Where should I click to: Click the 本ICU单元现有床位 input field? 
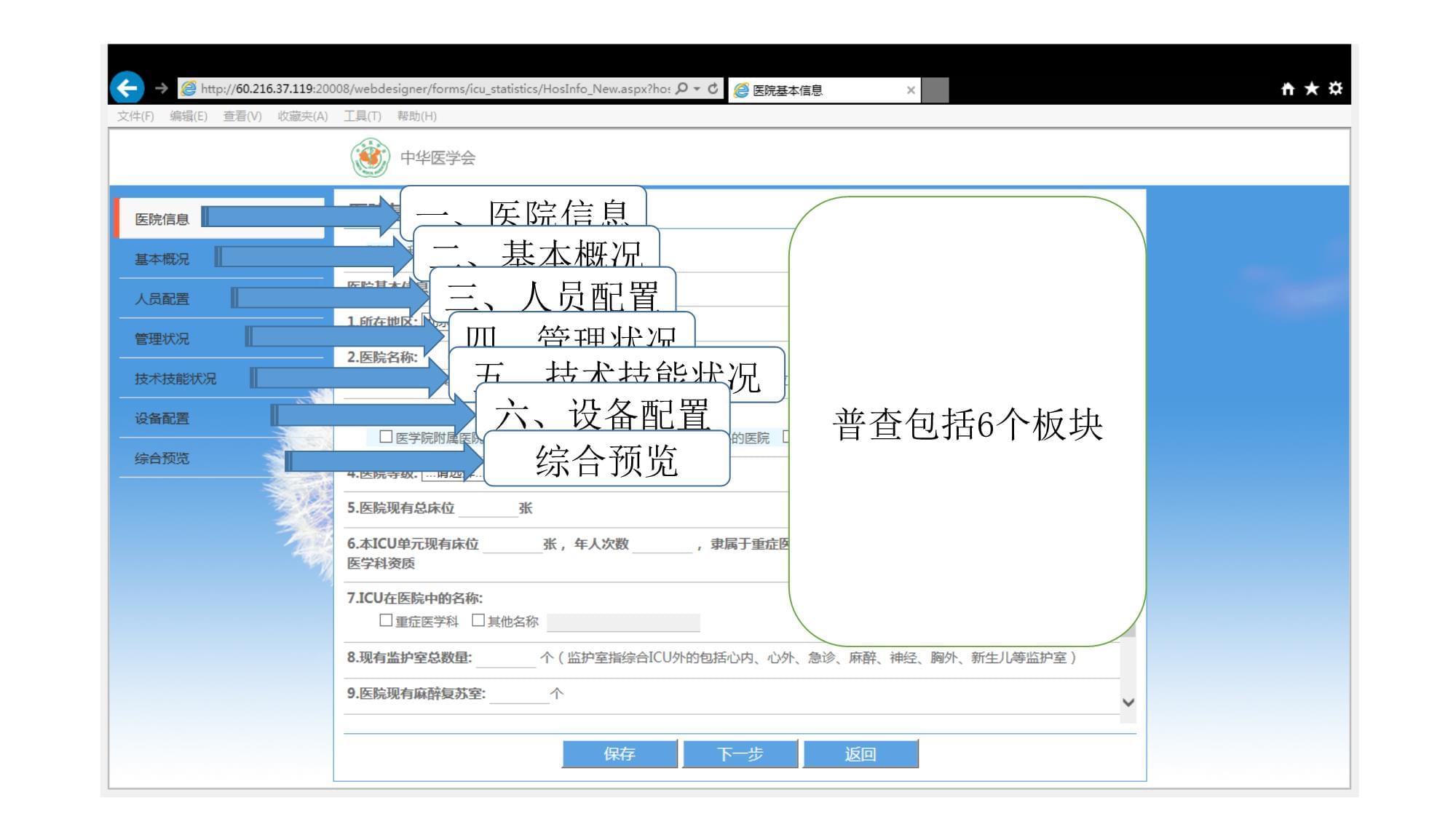(512, 544)
